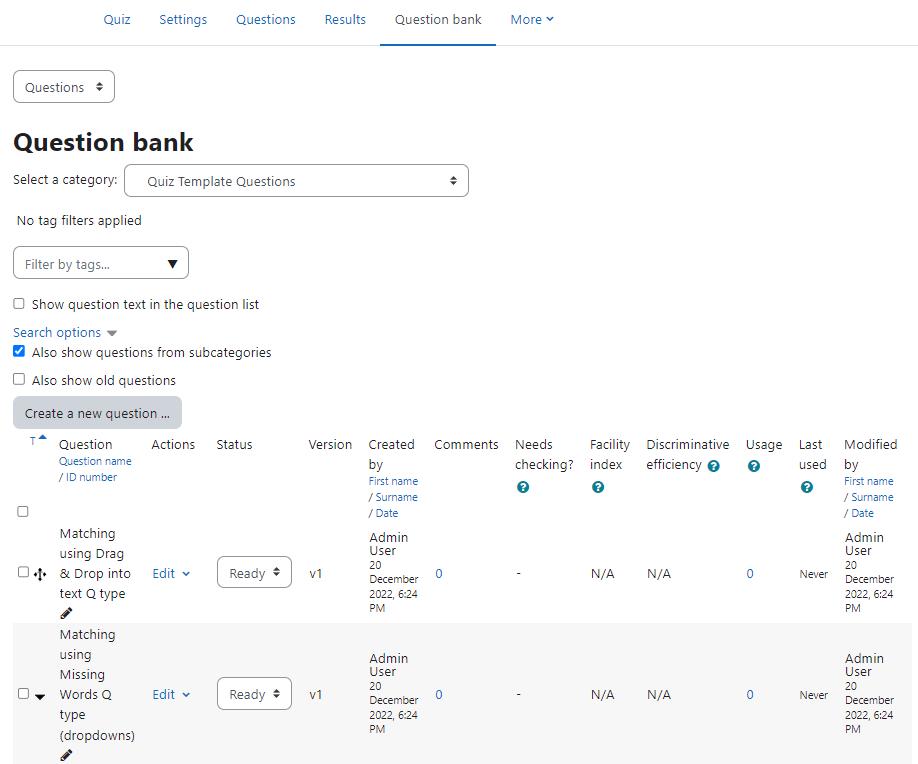Image resolution: width=918 pixels, height=764 pixels.
Task: Click the Actions column header
Action: (x=173, y=444)
